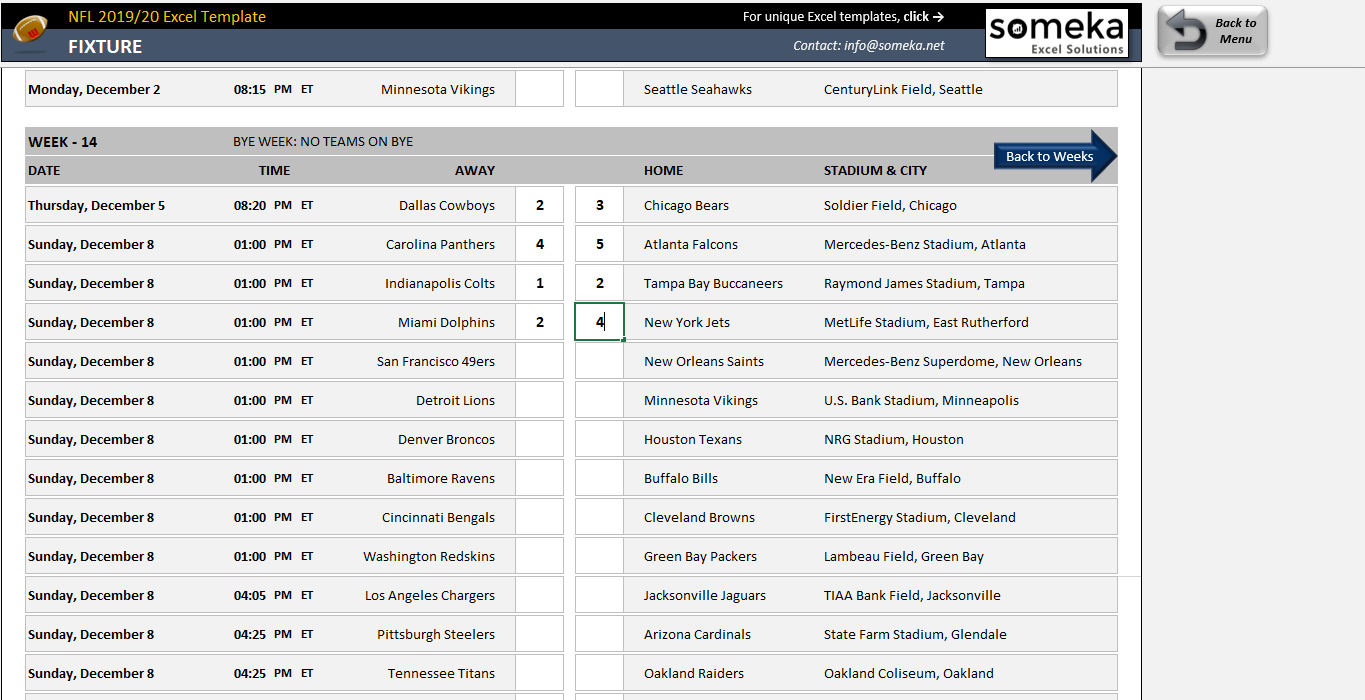Select the Minnesota Vikings Monday away score cell

click(x=540, y=89)
